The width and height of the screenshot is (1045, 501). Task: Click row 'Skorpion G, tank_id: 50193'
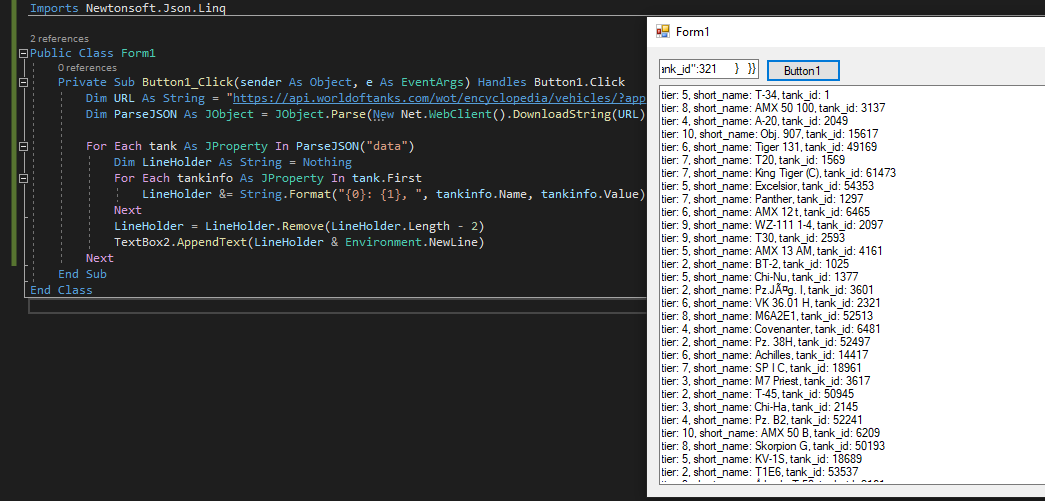(773, 446)
